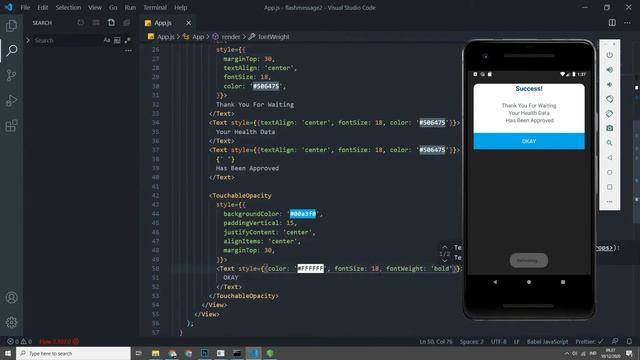This screenshot has height=360, width=640.
Task: Click the #00a3f0 backgroundColor value
Action: coord(303,214)
